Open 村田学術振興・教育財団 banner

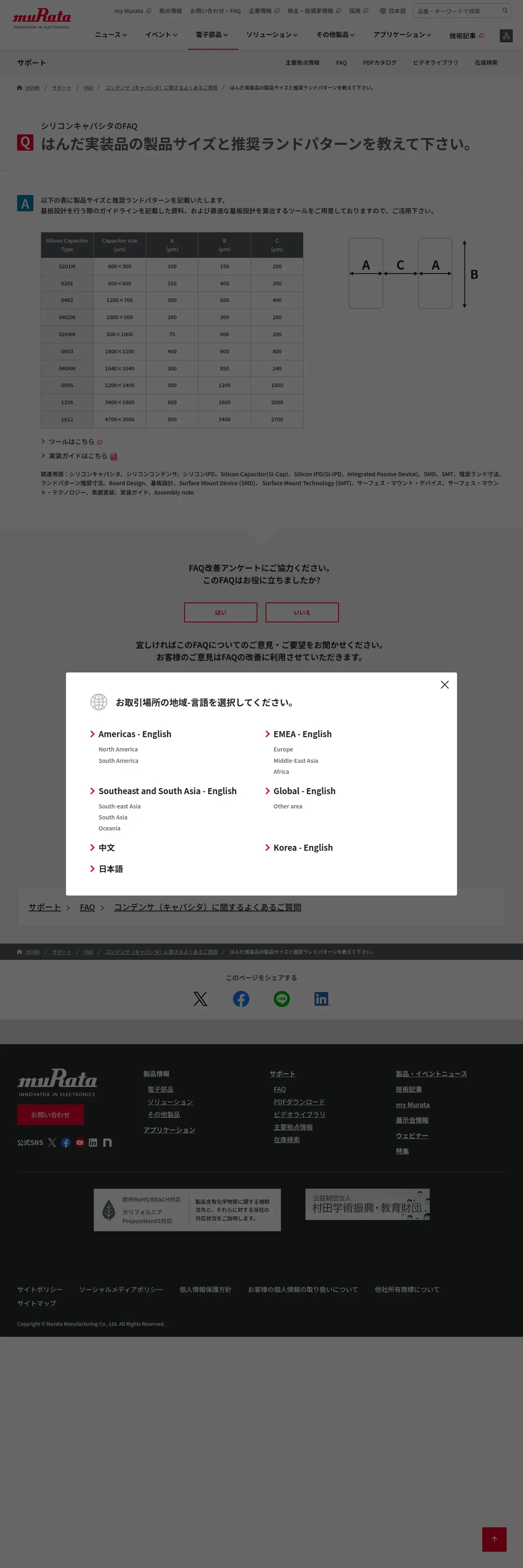368,1204
